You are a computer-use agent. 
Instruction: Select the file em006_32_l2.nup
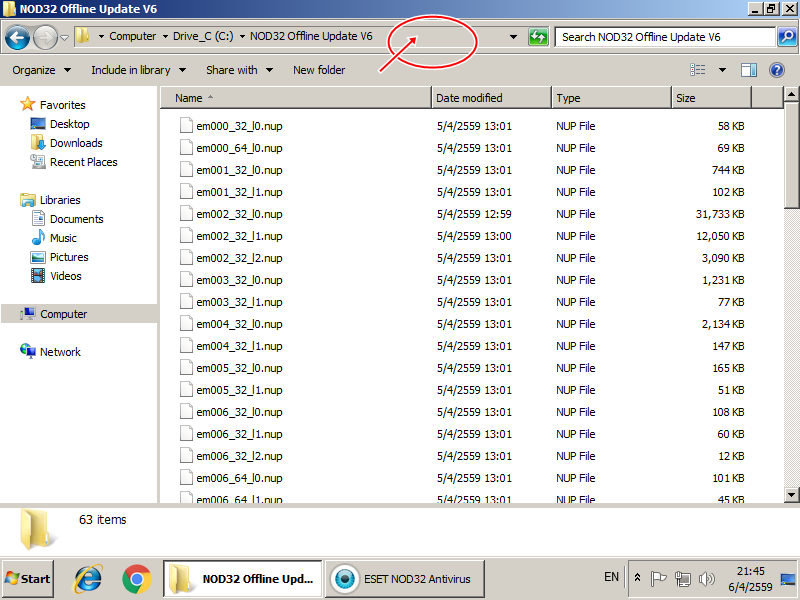click(x=239, y=456)
